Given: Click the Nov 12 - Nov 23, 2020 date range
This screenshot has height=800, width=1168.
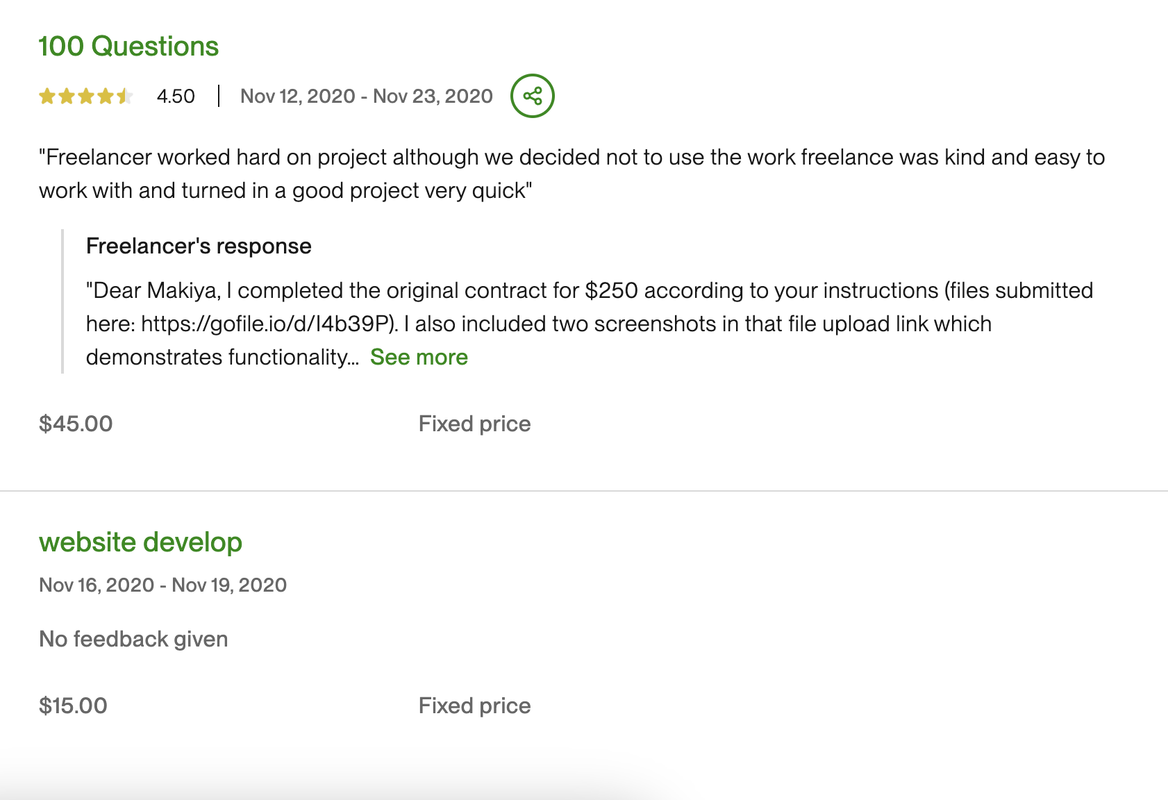Looking at the screenshot, I should (x=366, y=96).
